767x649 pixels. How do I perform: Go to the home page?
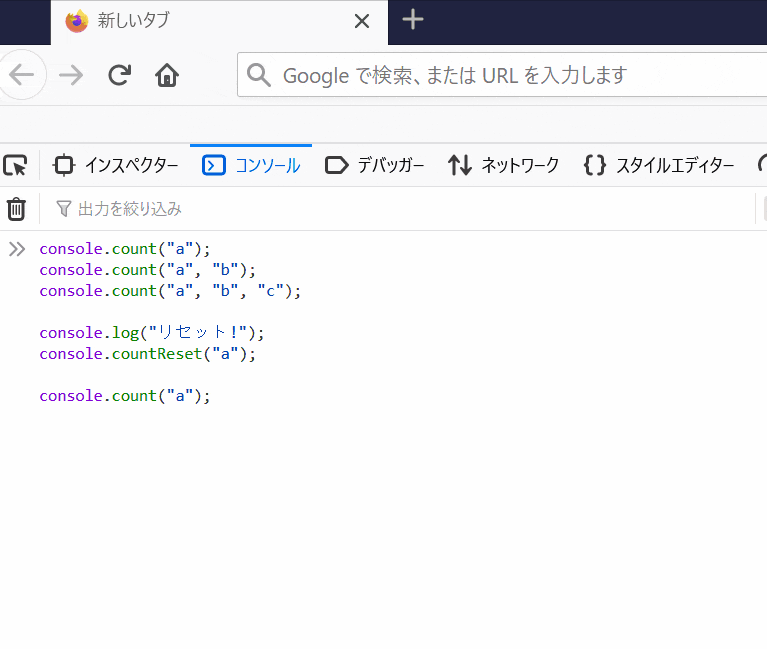click(167, 75)
